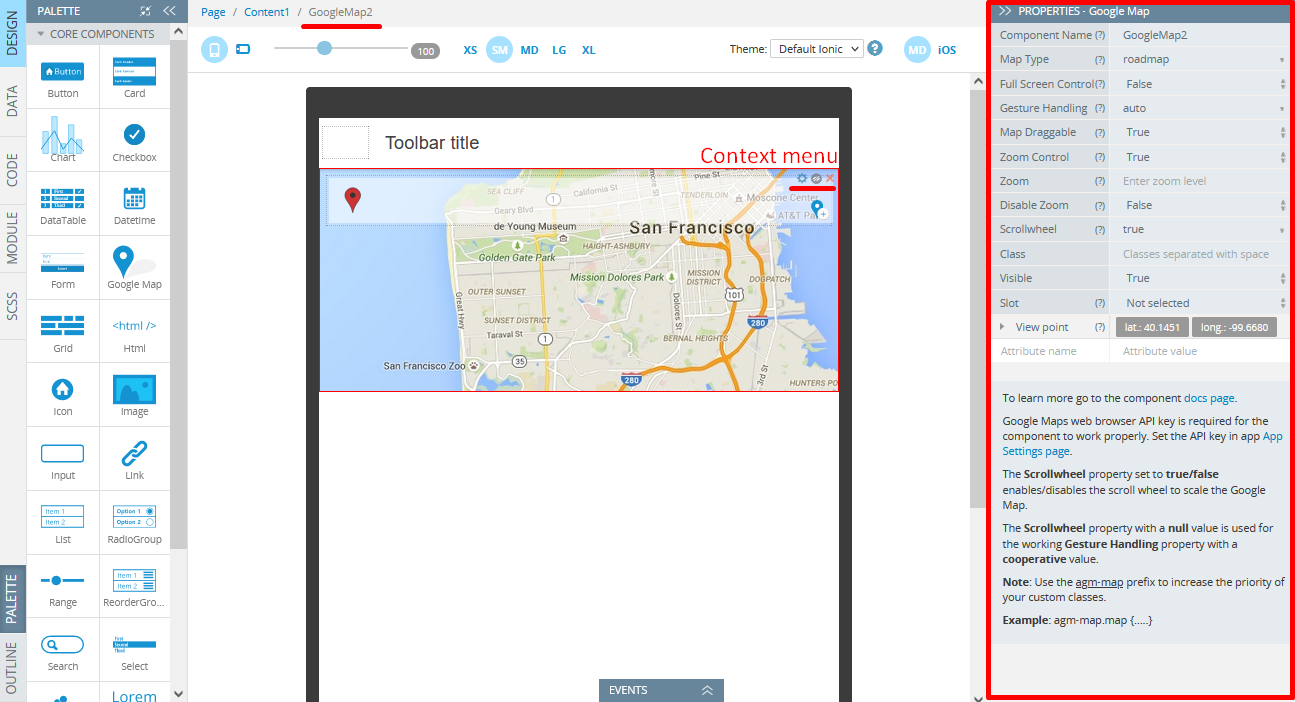Pin the palette panel with the expand icon

coord(146,11)
